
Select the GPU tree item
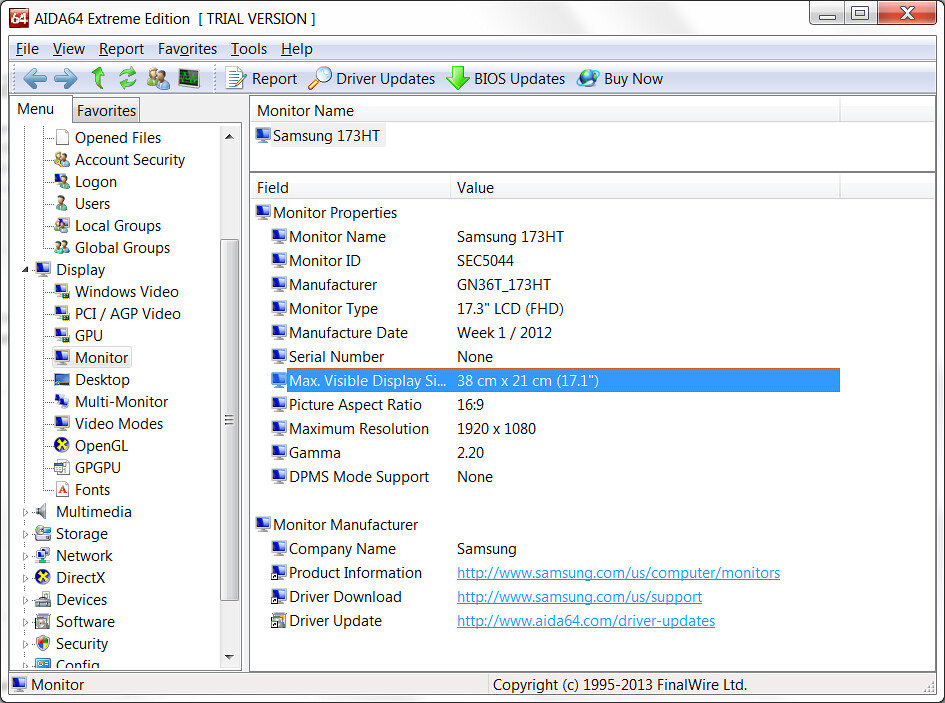[89, 336]
